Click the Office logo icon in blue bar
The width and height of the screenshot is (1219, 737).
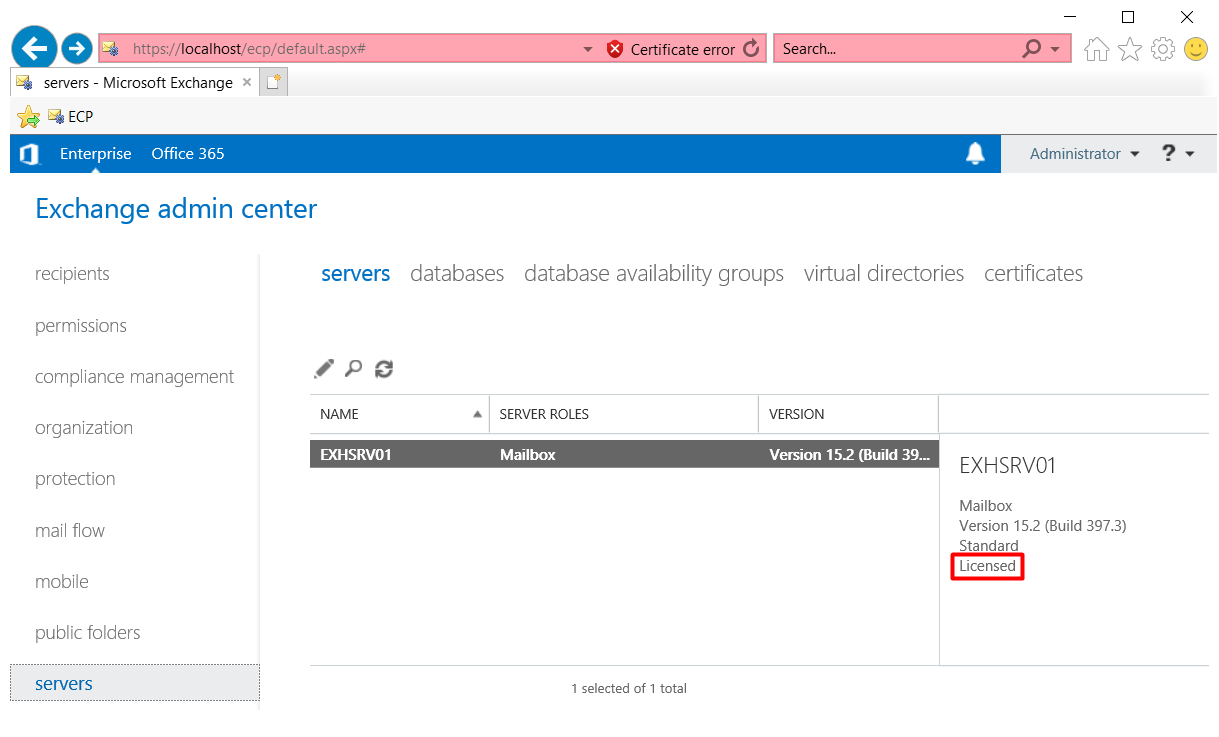pyautogui.click(x=29, y=154)
